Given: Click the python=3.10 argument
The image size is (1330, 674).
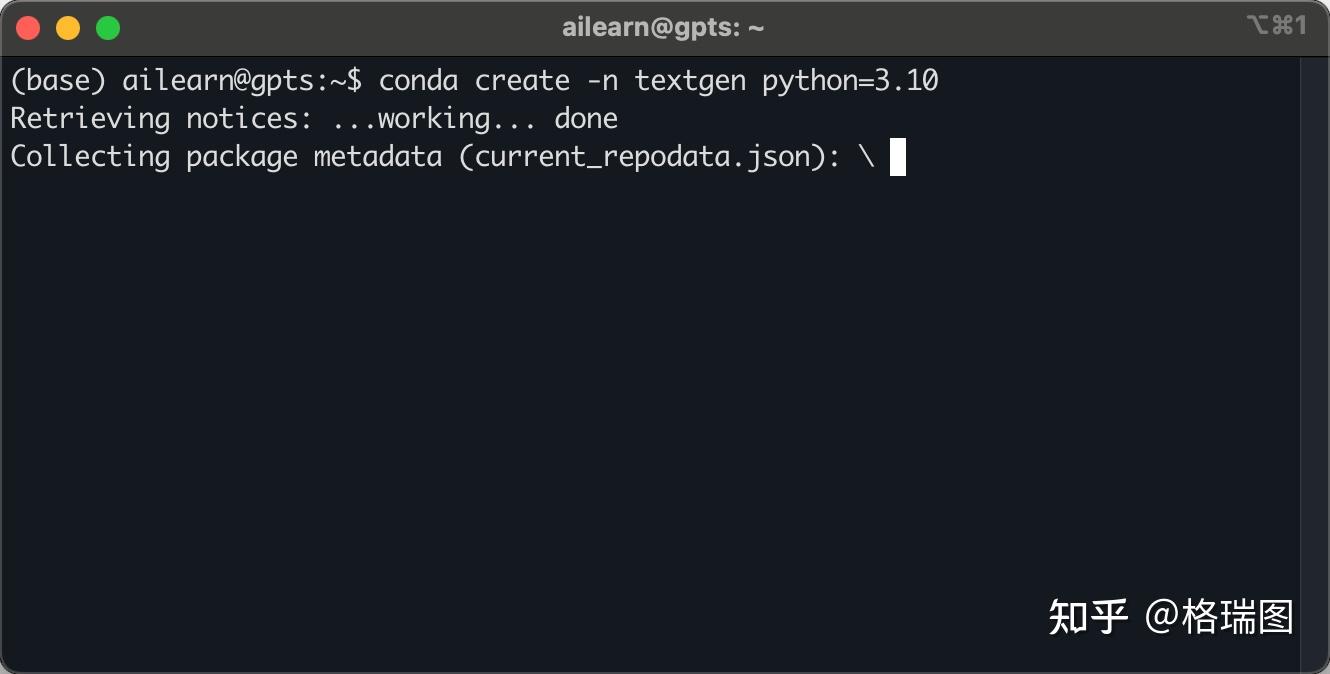Looking at the screenshot, I should click(850, 81).
